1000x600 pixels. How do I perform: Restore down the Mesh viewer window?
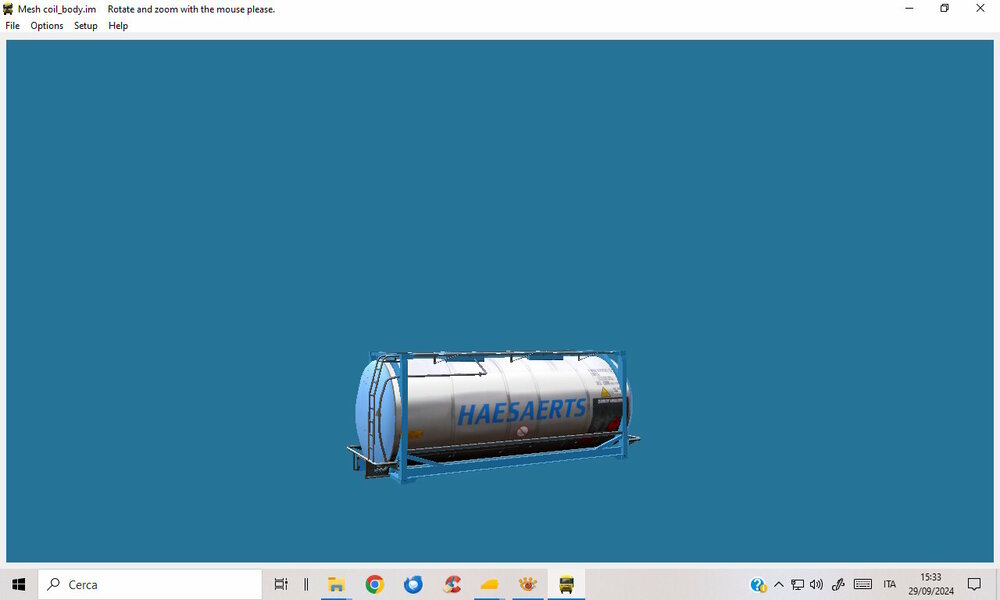tap(945, 8)
